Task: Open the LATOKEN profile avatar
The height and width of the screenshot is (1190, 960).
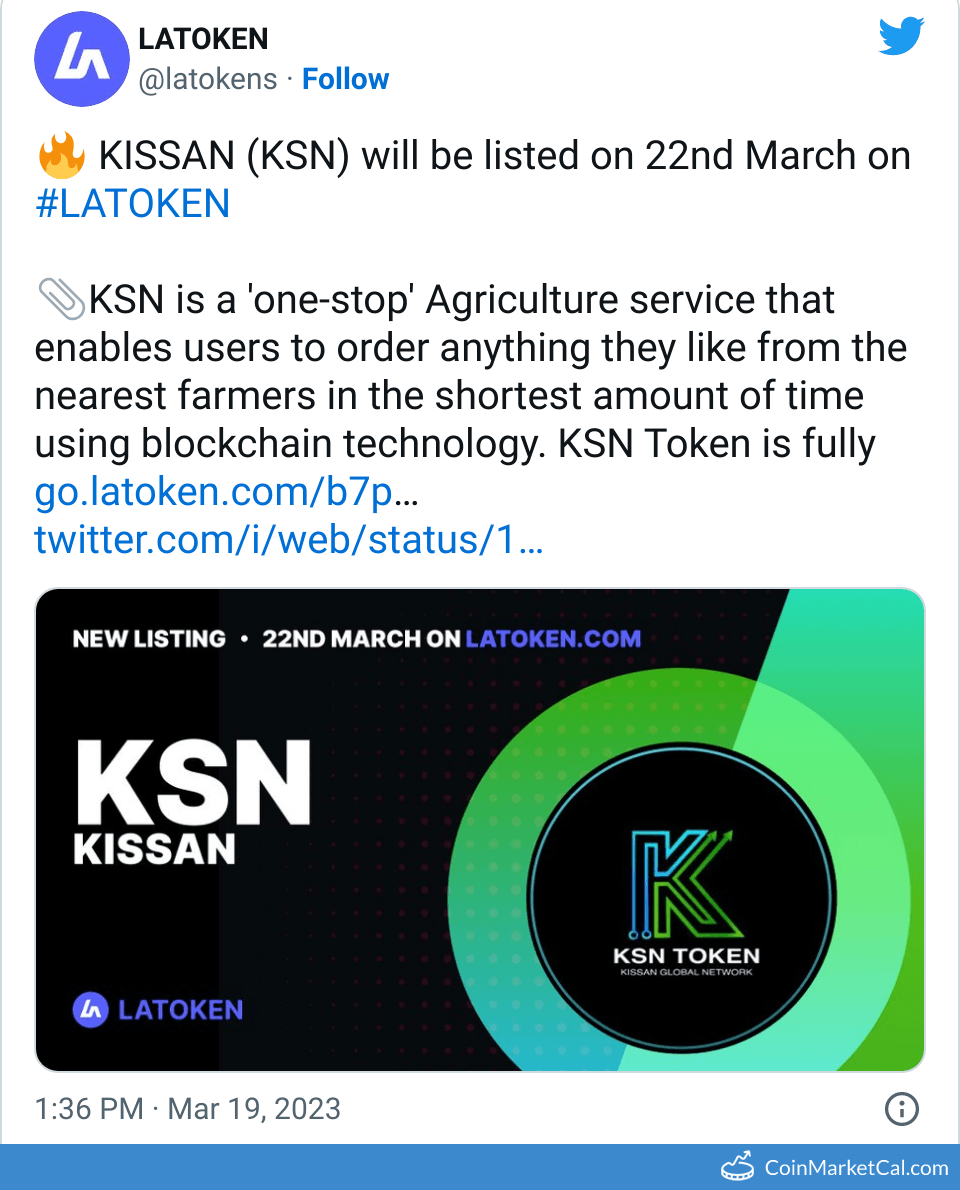Action: pyautogui.click(x=82, y=59)
